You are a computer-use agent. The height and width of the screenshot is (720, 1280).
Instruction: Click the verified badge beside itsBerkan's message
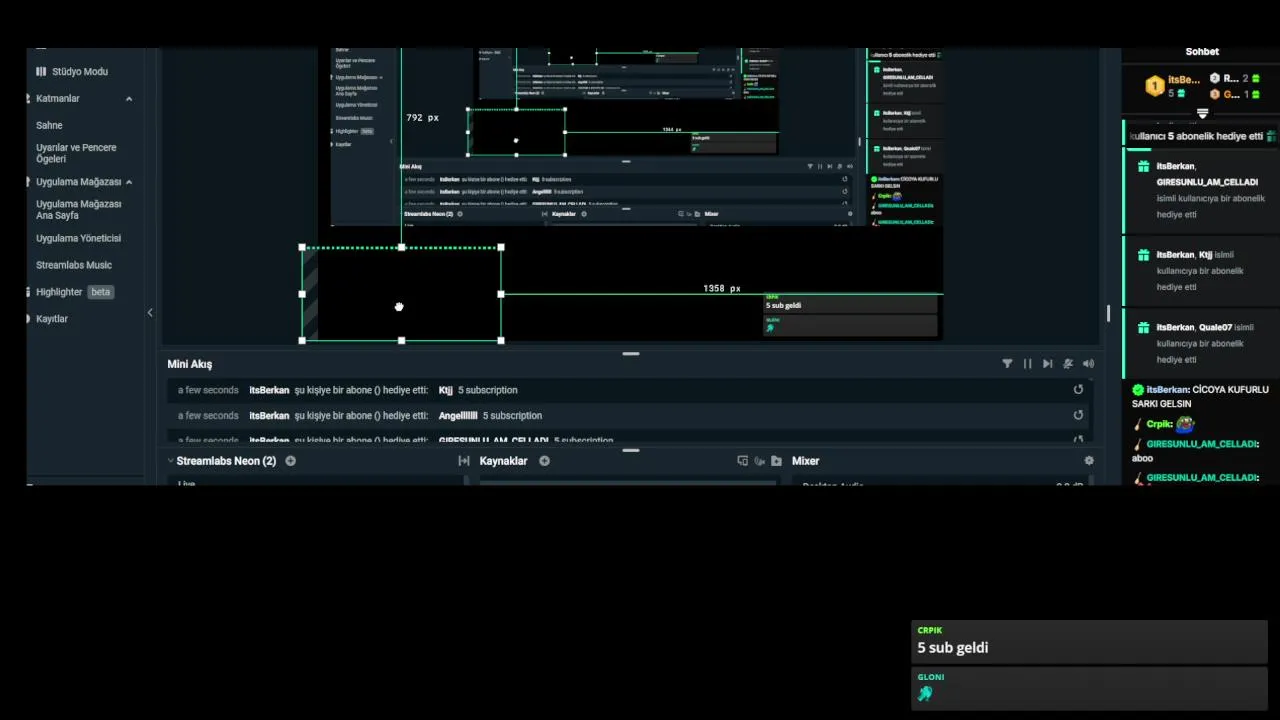coord(1138,390)
